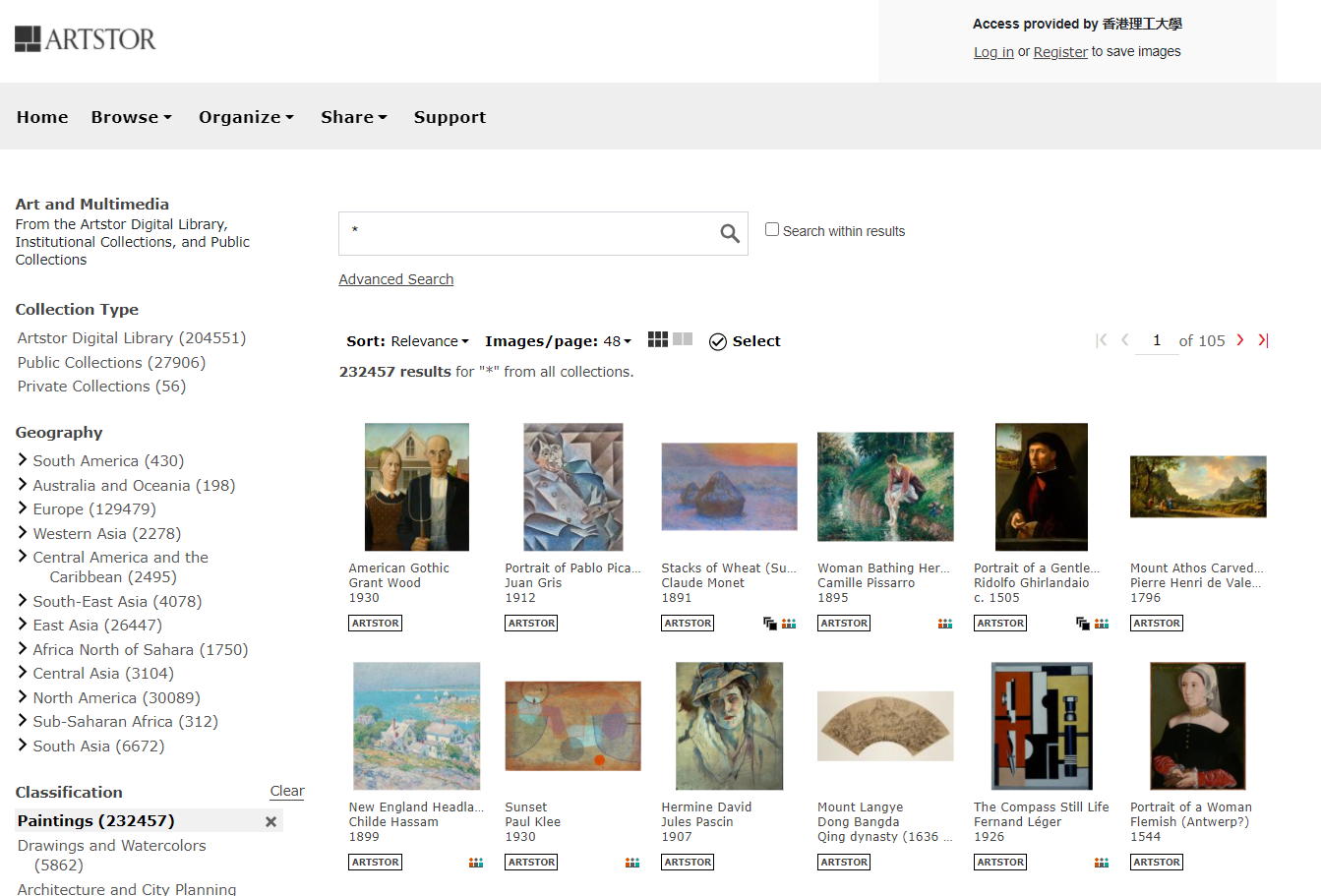Expand South America geography filter

point(23,459)
